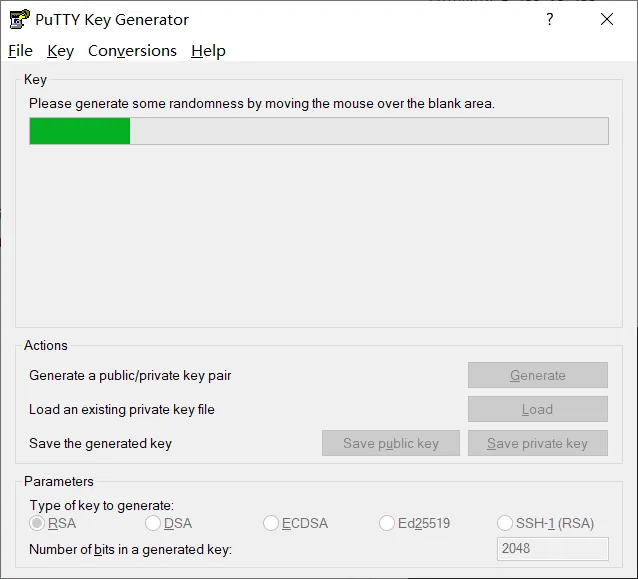This screenshot has height=579, width=638.
Task: Pick the SSH-1 (RSA) key type
Action: point(505,523)
